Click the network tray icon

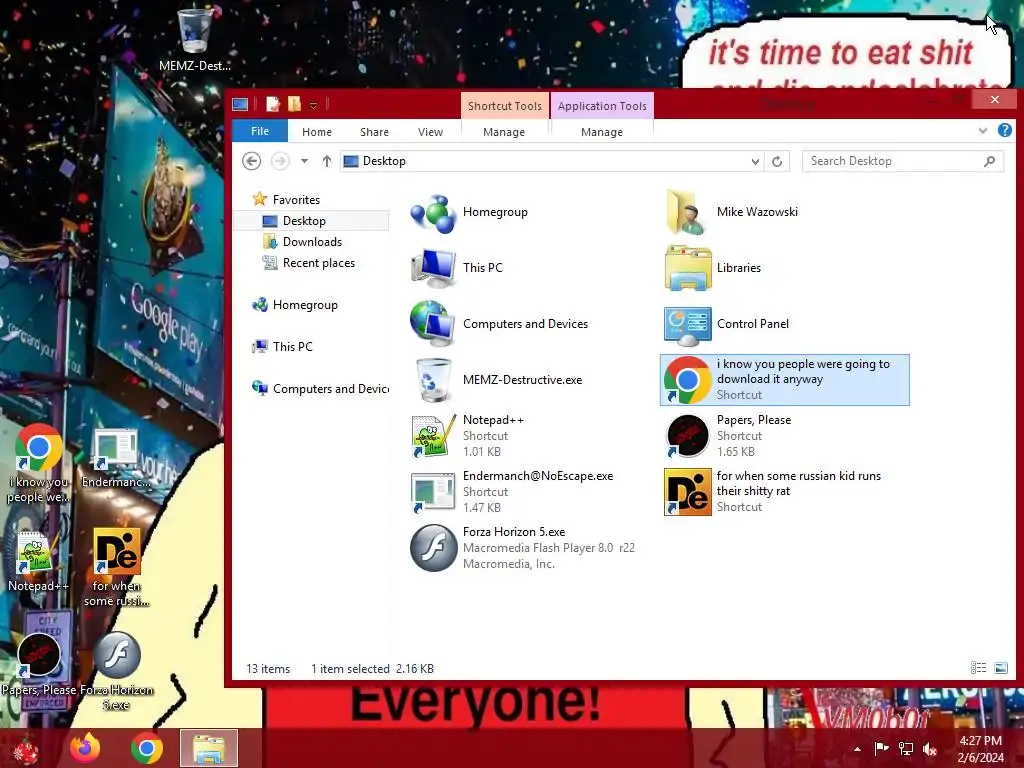pos(906,748)
